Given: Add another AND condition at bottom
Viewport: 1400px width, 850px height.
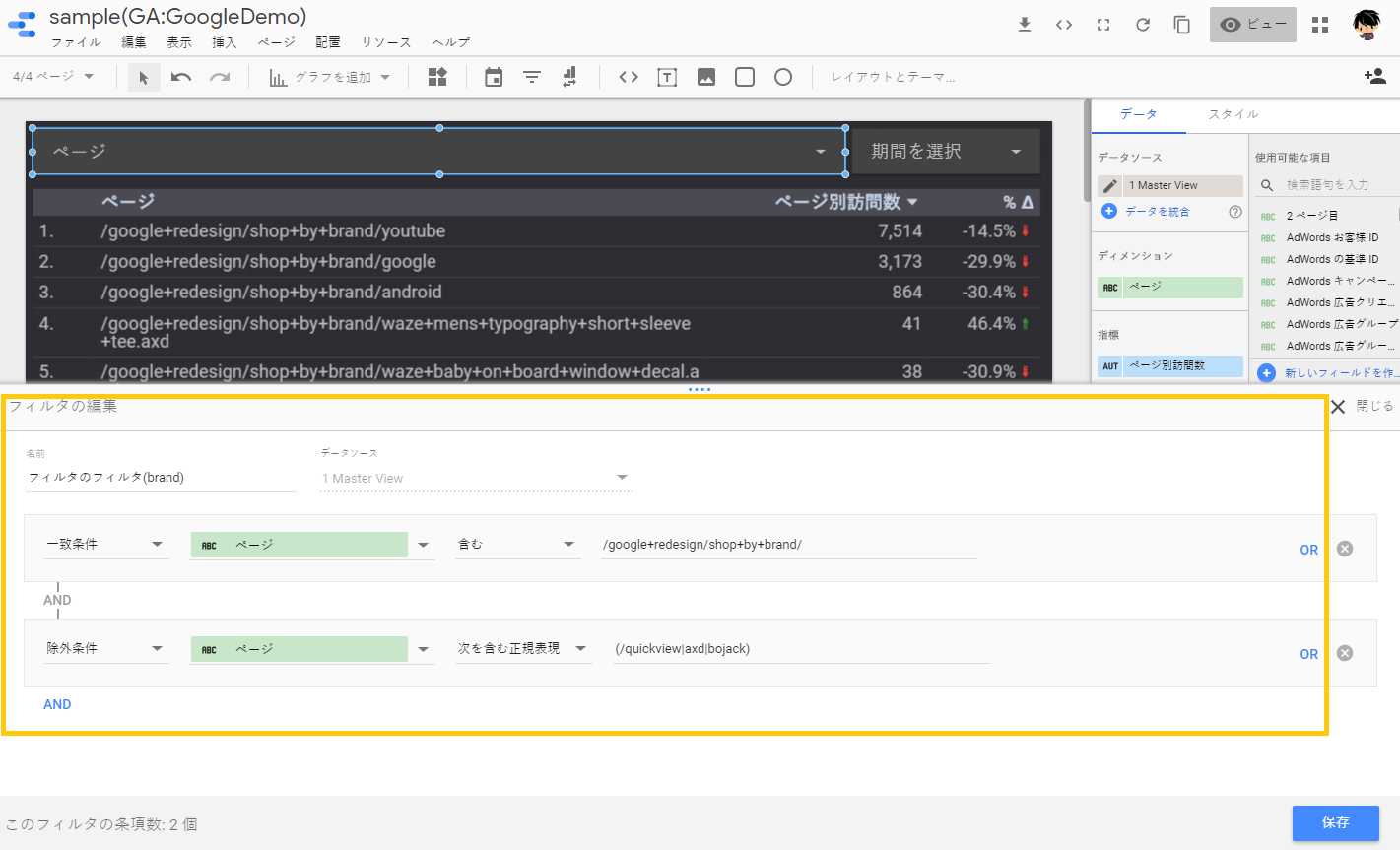Looking at the screenshot, I should [x=57, y=704].
